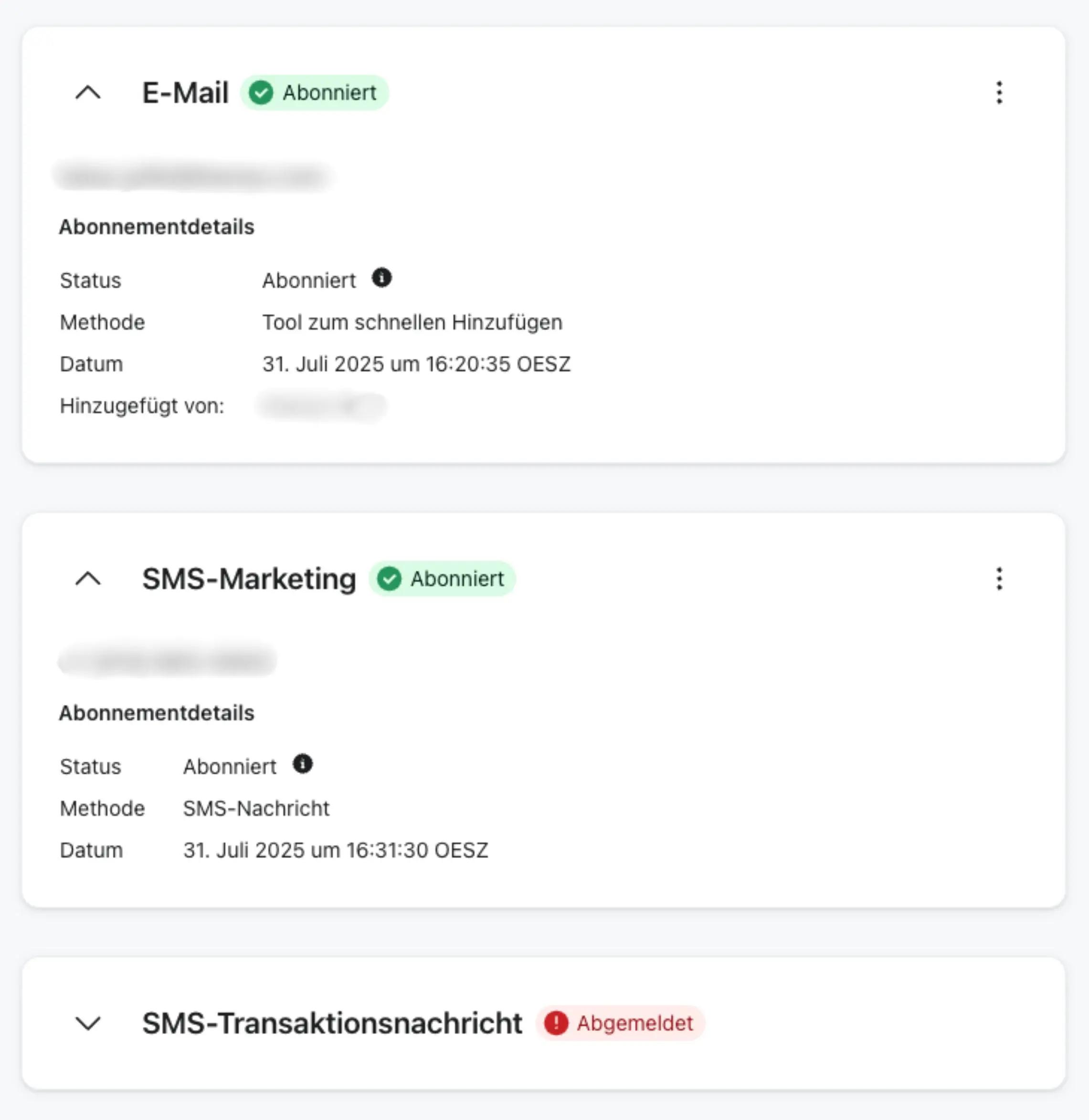Click the green checkmark in SMS-Marketing badge

tap(390, 578)
